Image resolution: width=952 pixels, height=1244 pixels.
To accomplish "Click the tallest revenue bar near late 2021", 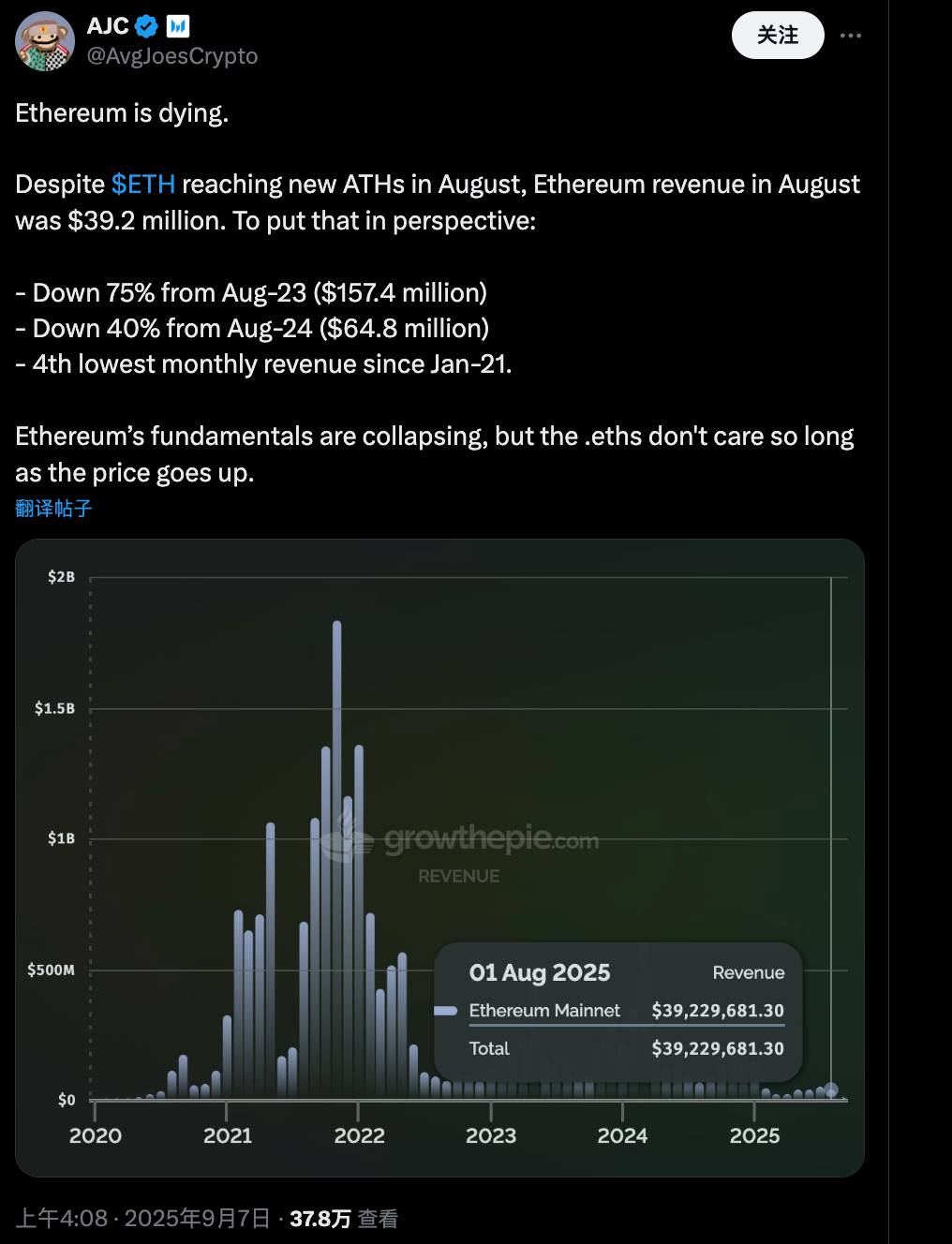I will point(337,843).
